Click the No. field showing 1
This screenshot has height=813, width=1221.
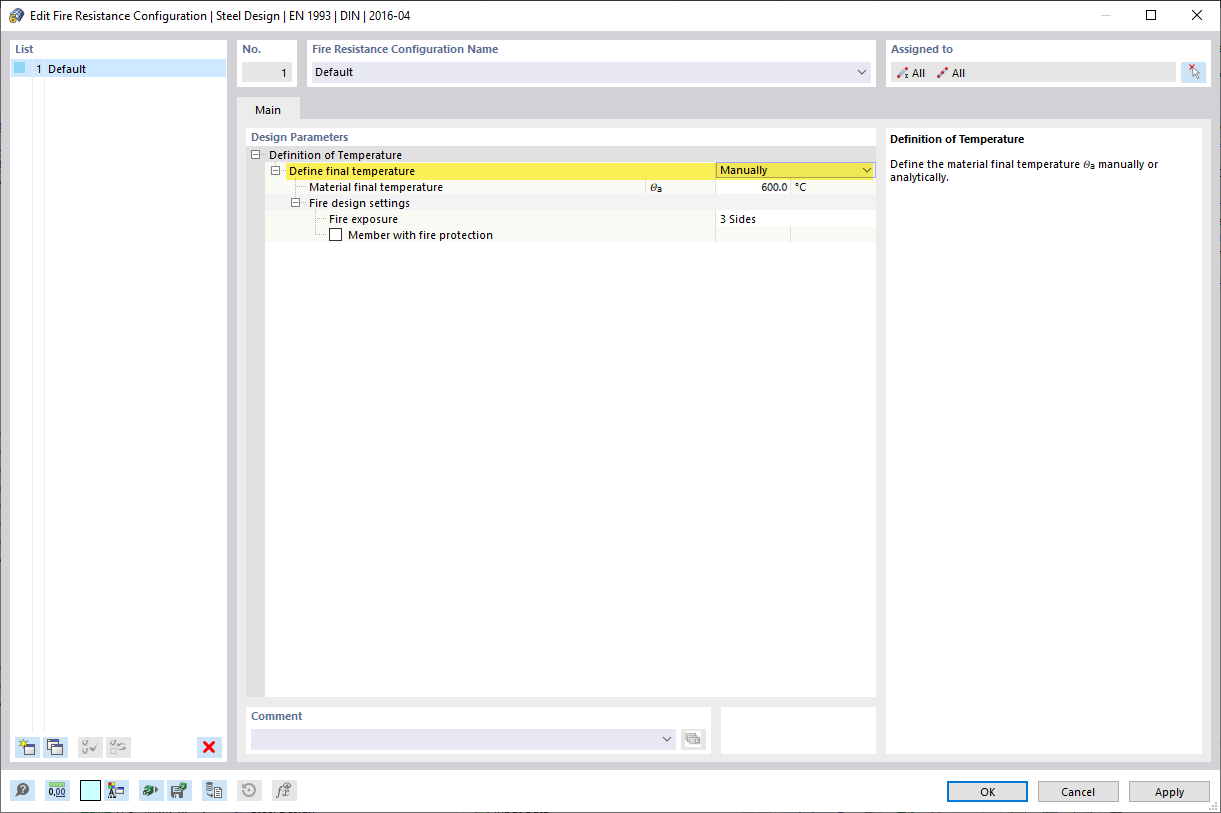[267, 72]
